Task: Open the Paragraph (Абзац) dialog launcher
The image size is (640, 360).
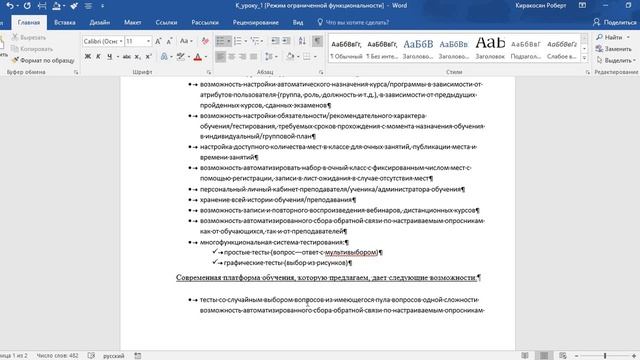Action: 321,72
